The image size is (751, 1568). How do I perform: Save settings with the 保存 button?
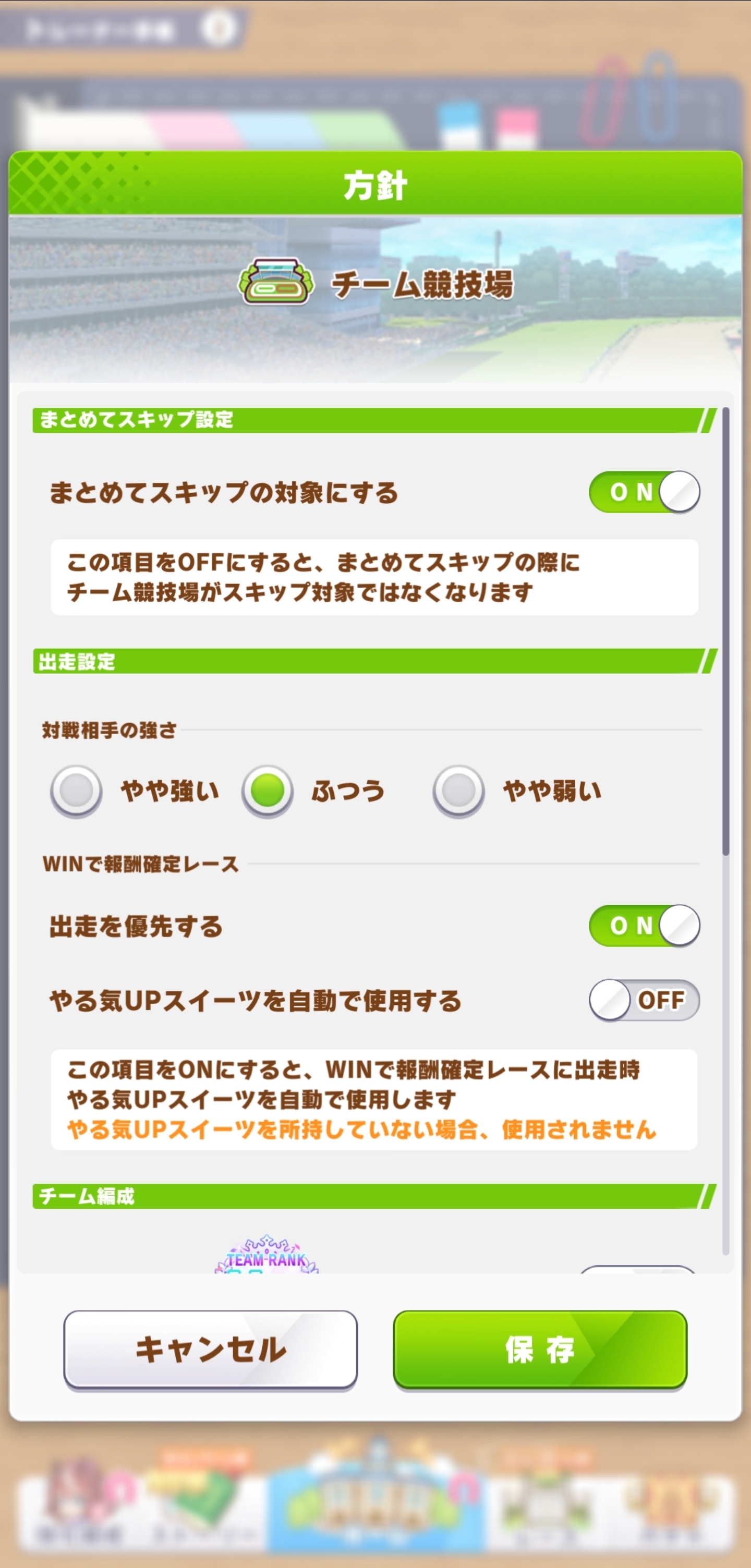tap(540, 1350)
